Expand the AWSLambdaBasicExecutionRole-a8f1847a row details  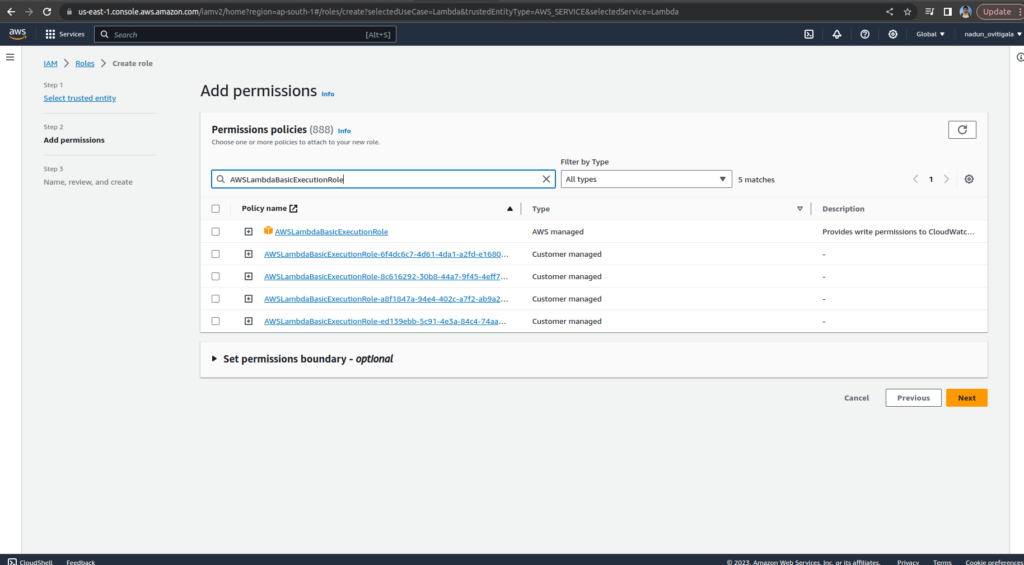click(x=248, y=299)
